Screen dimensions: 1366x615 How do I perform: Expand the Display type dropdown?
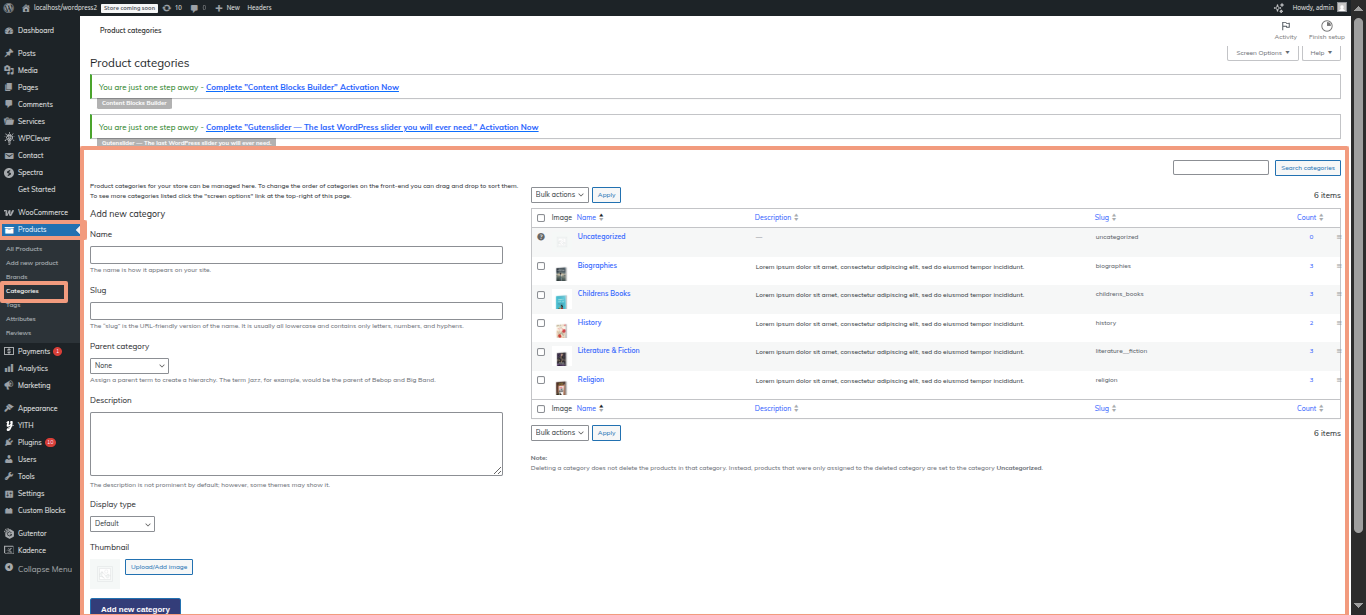[x=122, y=523]
